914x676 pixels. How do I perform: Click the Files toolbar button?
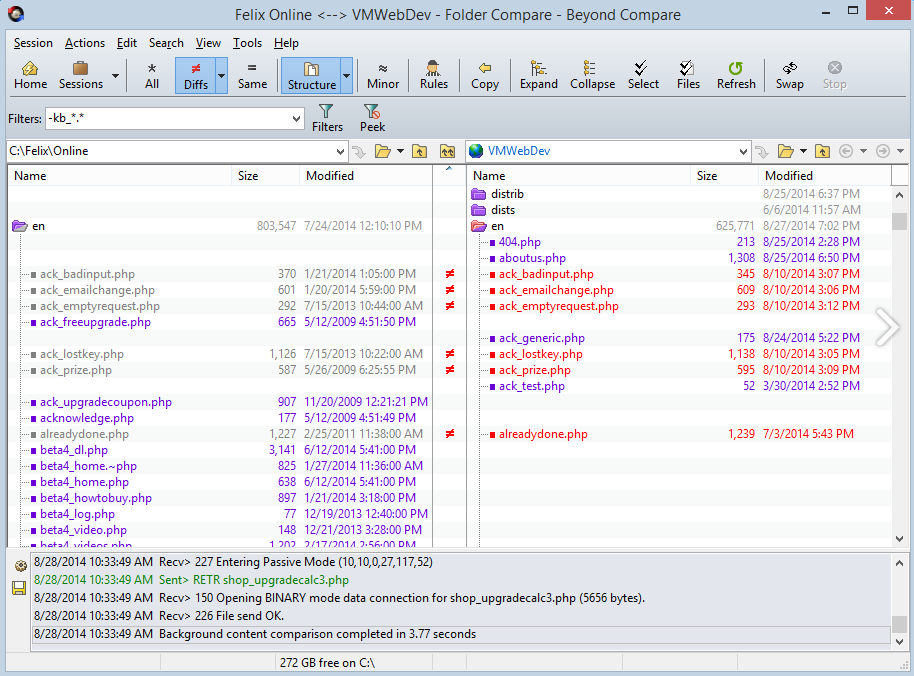tap(688, 76)
